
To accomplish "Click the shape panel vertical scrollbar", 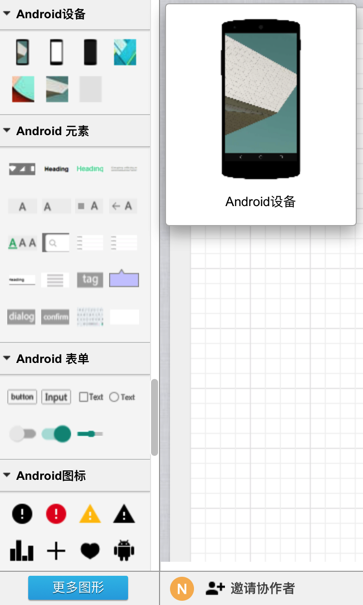I will click(154, 417).
